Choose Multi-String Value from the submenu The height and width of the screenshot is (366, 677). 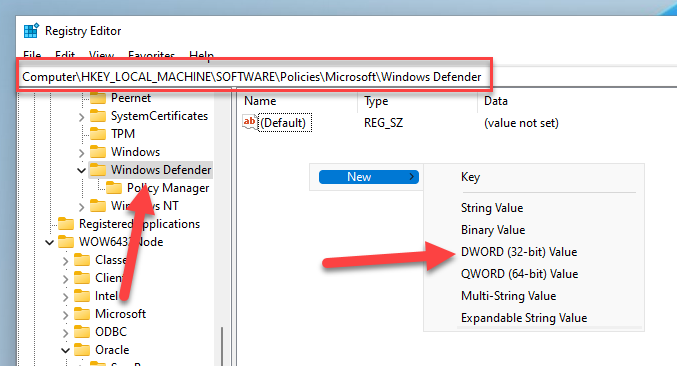pyautogui.click(x=509, y=296)
